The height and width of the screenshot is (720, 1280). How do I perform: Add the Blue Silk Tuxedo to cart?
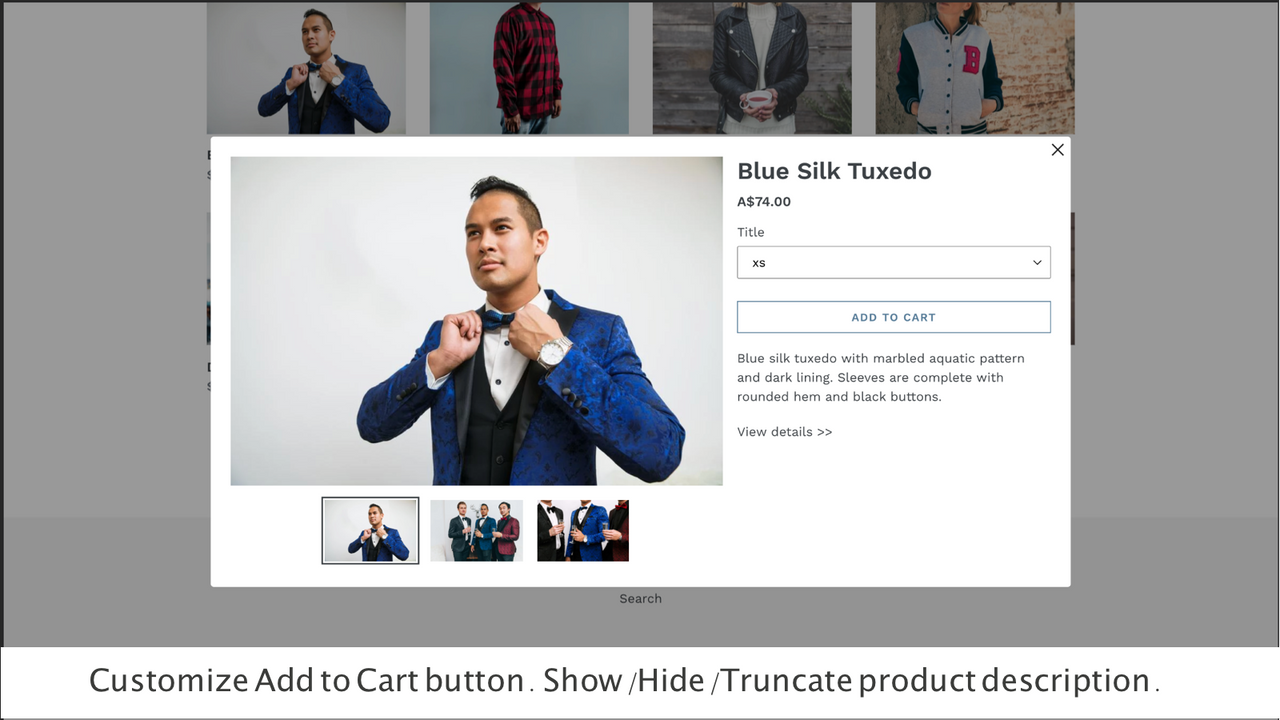tap(893, 317)
